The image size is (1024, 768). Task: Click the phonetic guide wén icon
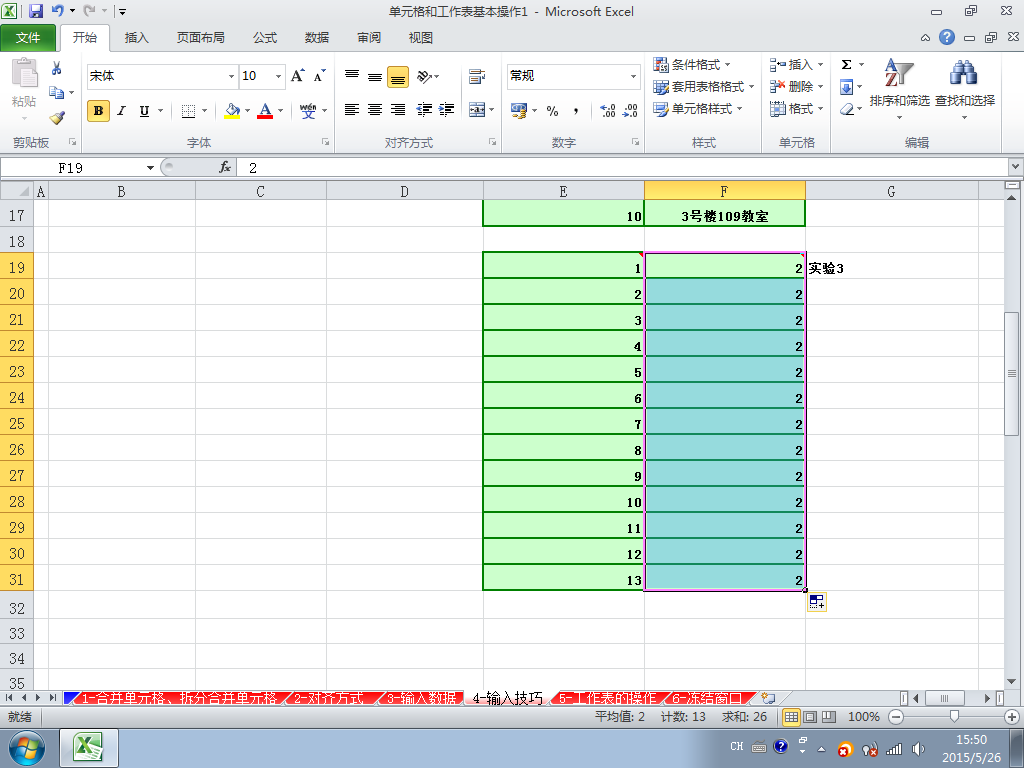308,111
